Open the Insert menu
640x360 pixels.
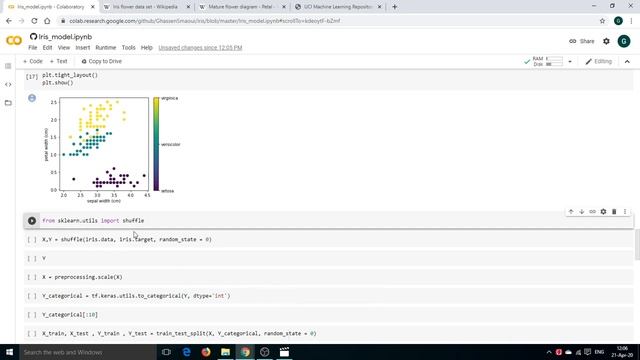coord(82,48)
